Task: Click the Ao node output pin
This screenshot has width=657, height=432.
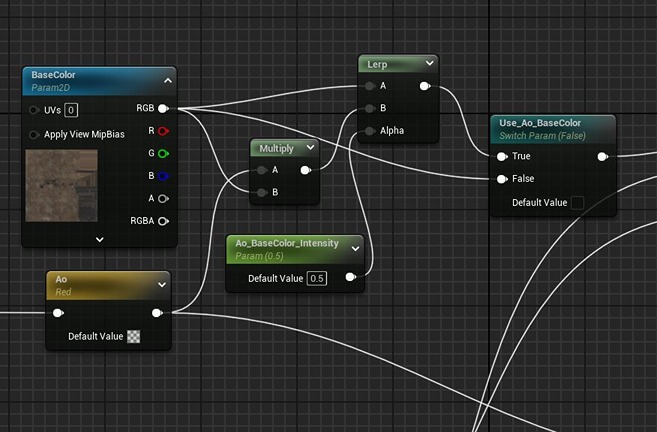Action: (157, 313)
